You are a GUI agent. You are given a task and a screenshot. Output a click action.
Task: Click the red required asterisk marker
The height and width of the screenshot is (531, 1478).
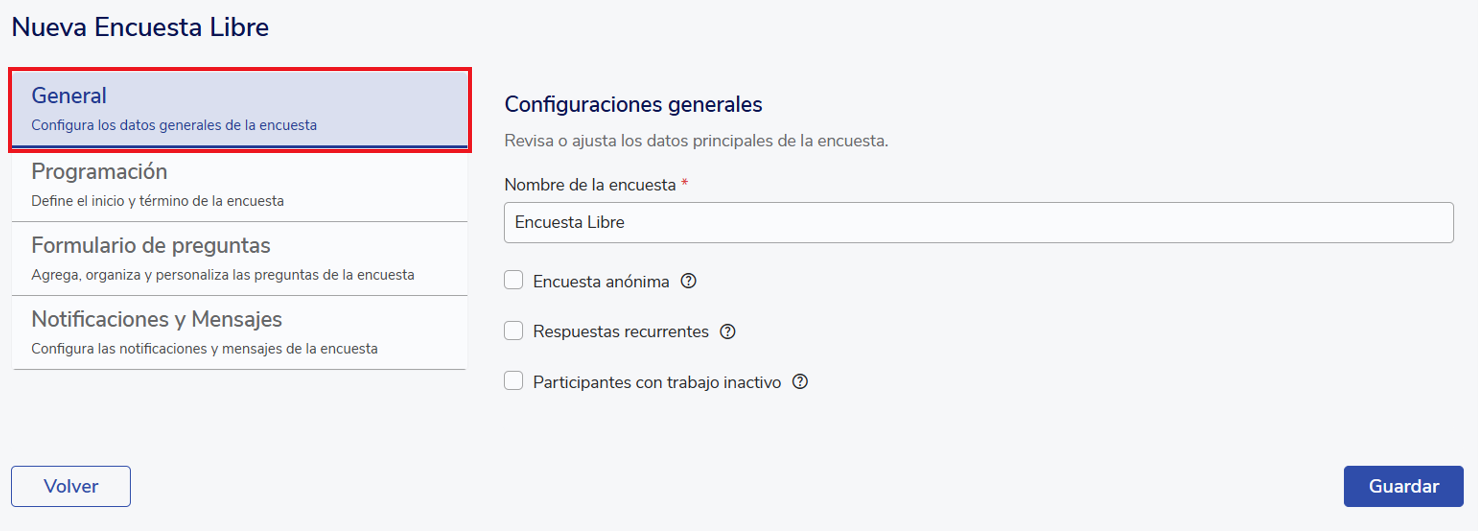(685, 185)
